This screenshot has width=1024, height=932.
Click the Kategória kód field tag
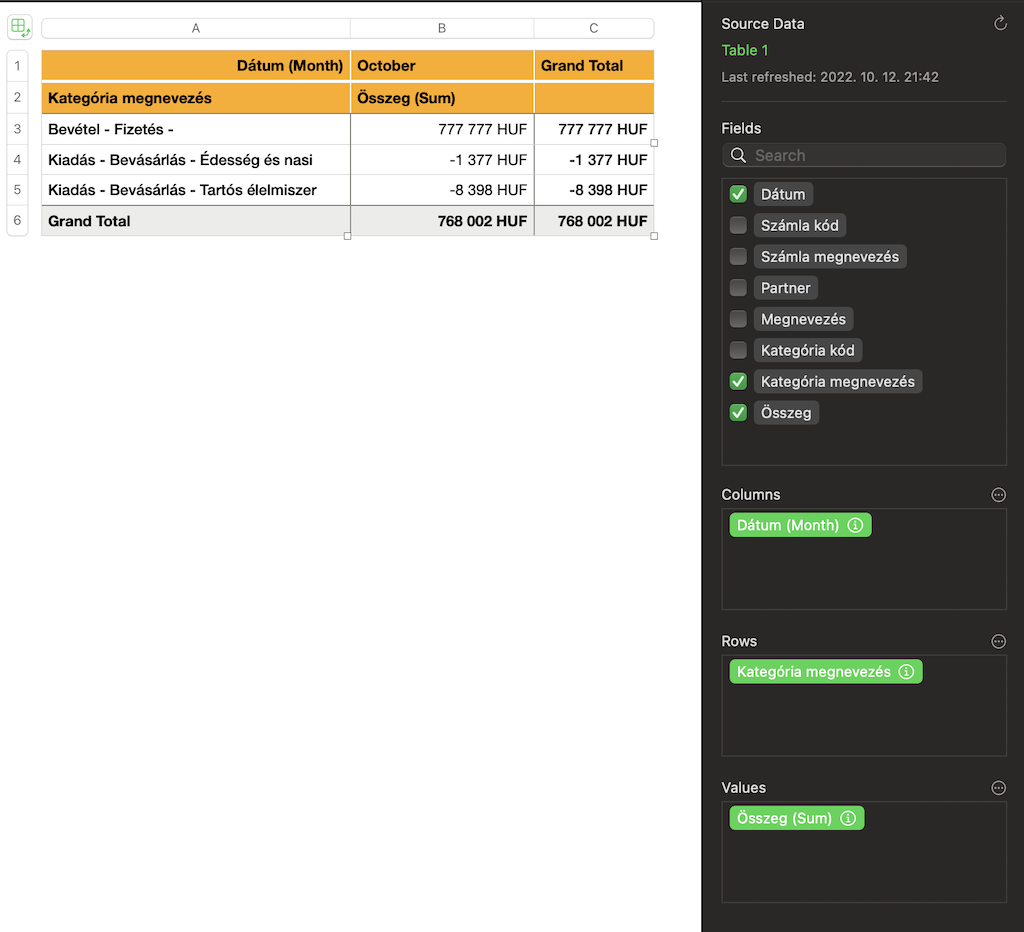point(807,350)
